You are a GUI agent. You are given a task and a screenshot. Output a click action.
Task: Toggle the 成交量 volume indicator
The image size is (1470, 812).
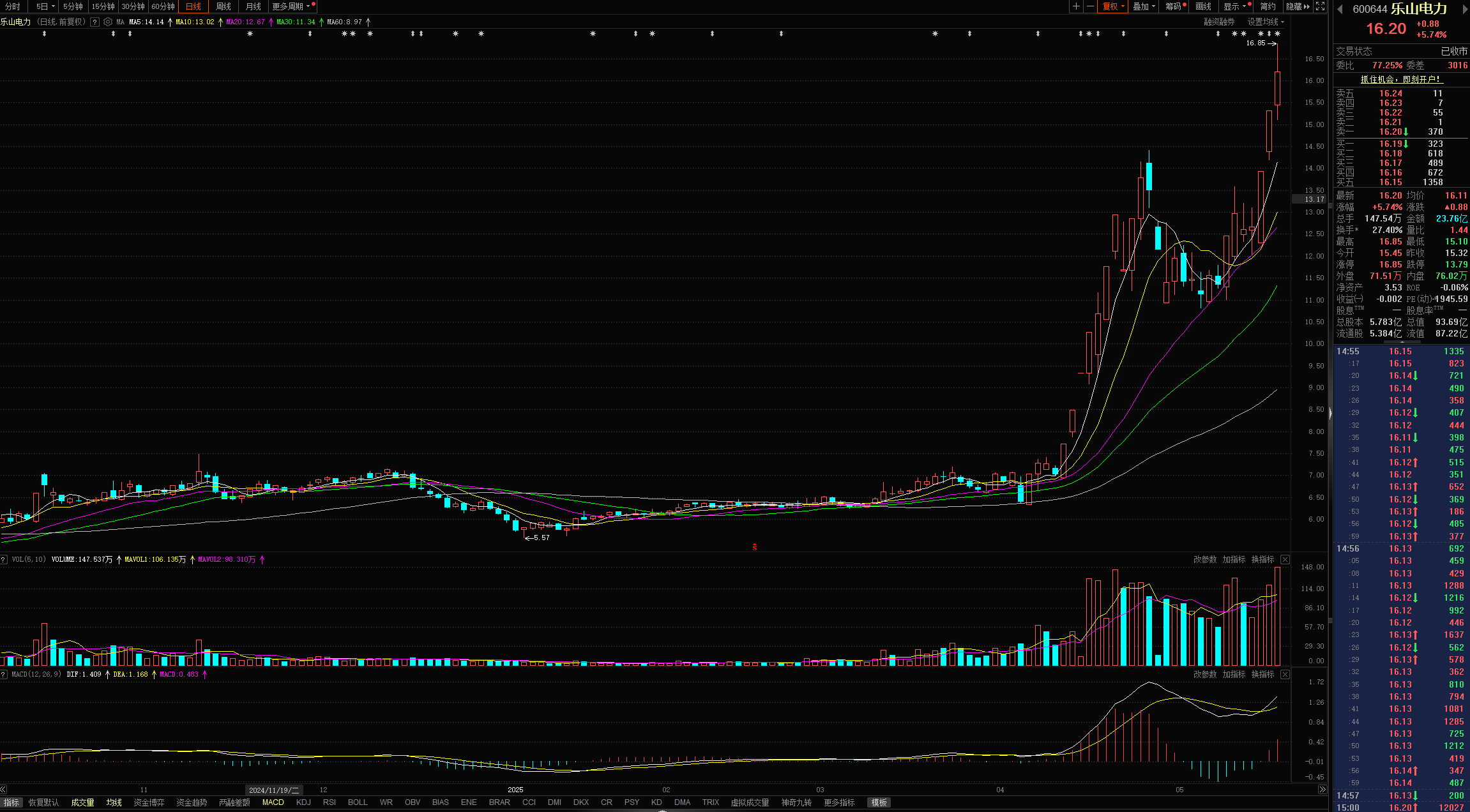82,802
